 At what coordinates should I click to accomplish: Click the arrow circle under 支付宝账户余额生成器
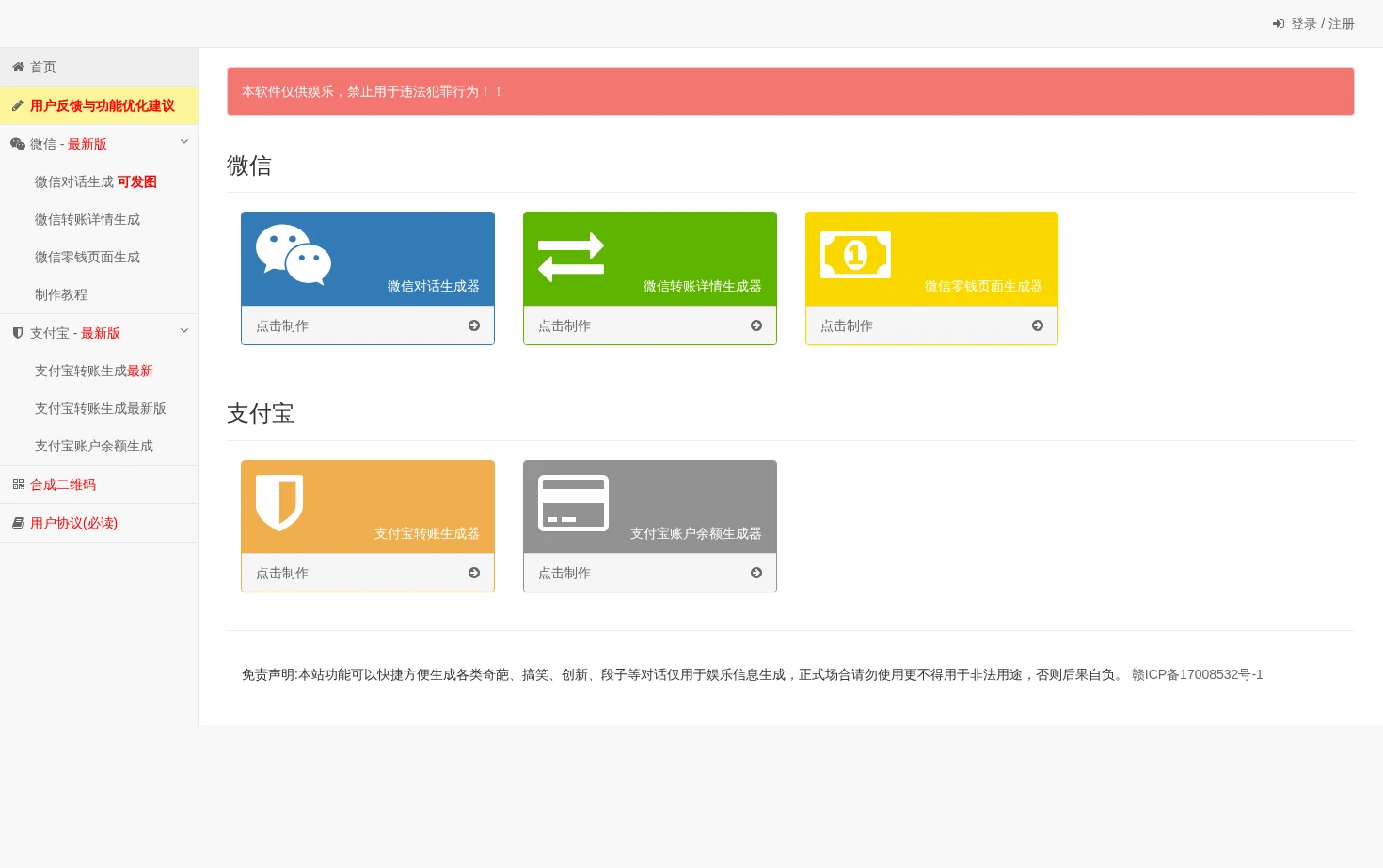click(x=756, y=573)
